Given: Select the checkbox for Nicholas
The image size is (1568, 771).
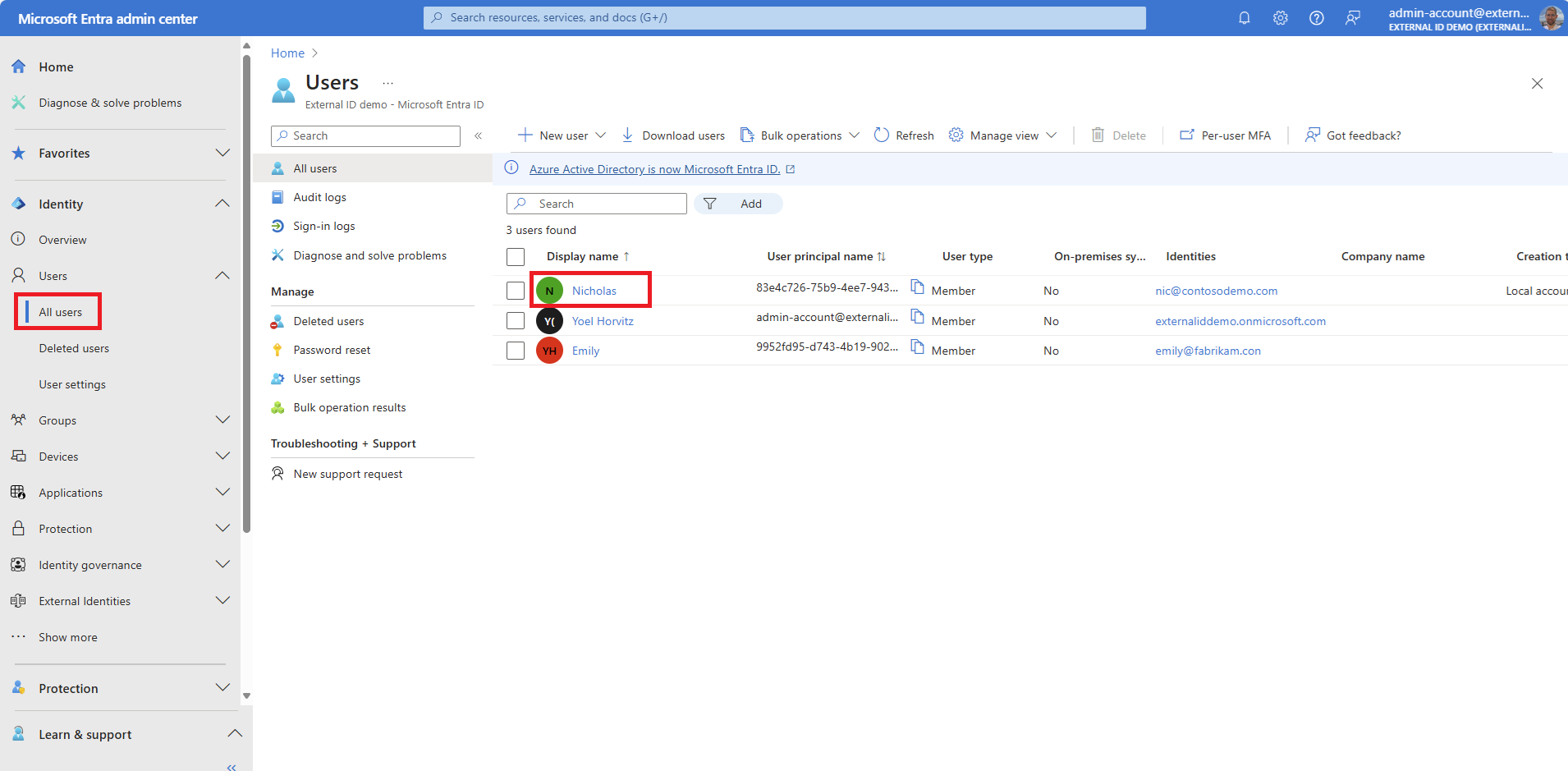Looking at the screenshot, I should [x=516, y=291].
